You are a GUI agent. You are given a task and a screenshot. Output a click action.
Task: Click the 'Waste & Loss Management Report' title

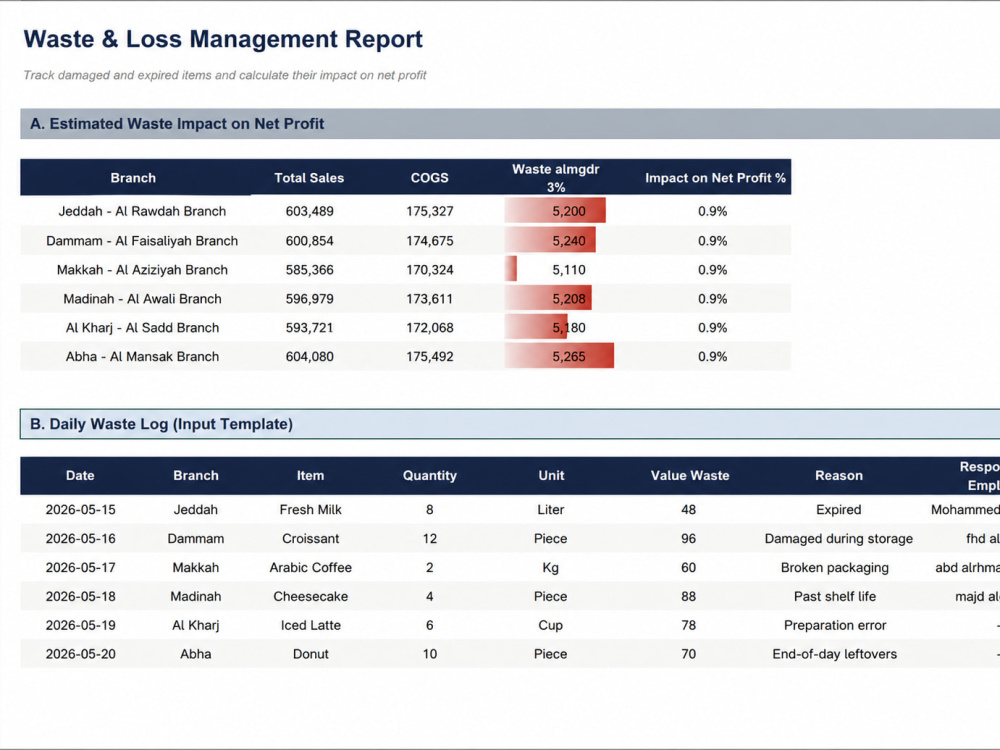[223, 39]
